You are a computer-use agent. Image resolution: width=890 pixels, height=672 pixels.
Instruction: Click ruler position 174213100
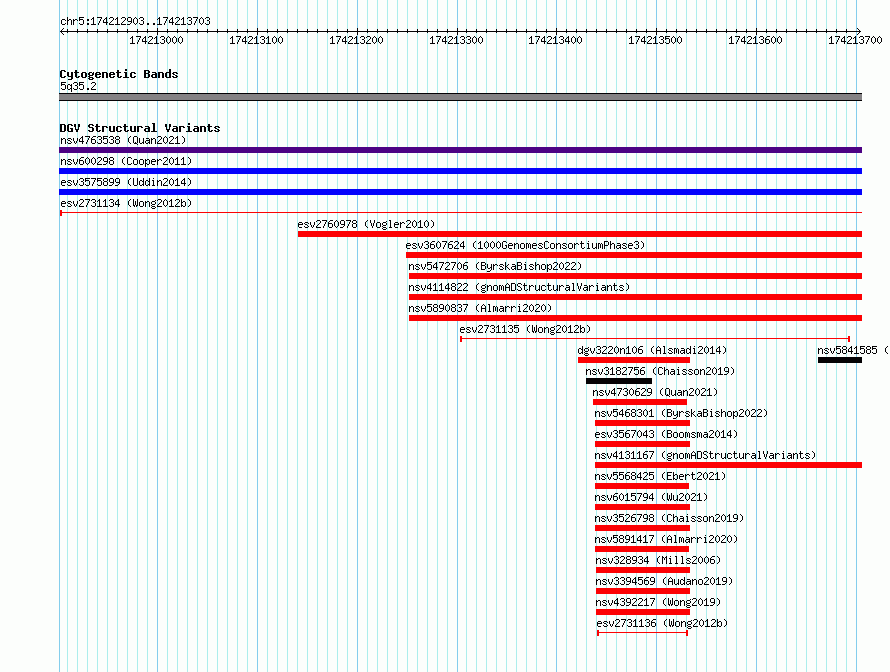(x=256, y=40)
